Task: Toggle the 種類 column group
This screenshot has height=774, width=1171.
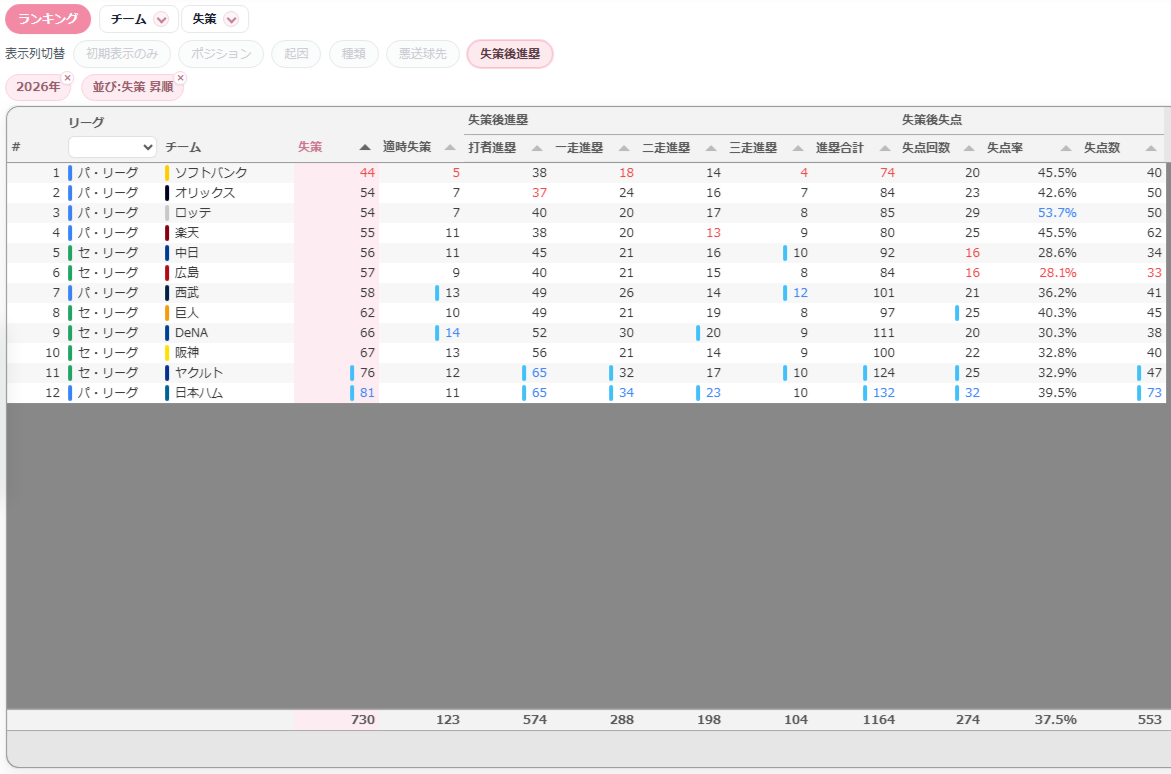Action: pos(353,54)
